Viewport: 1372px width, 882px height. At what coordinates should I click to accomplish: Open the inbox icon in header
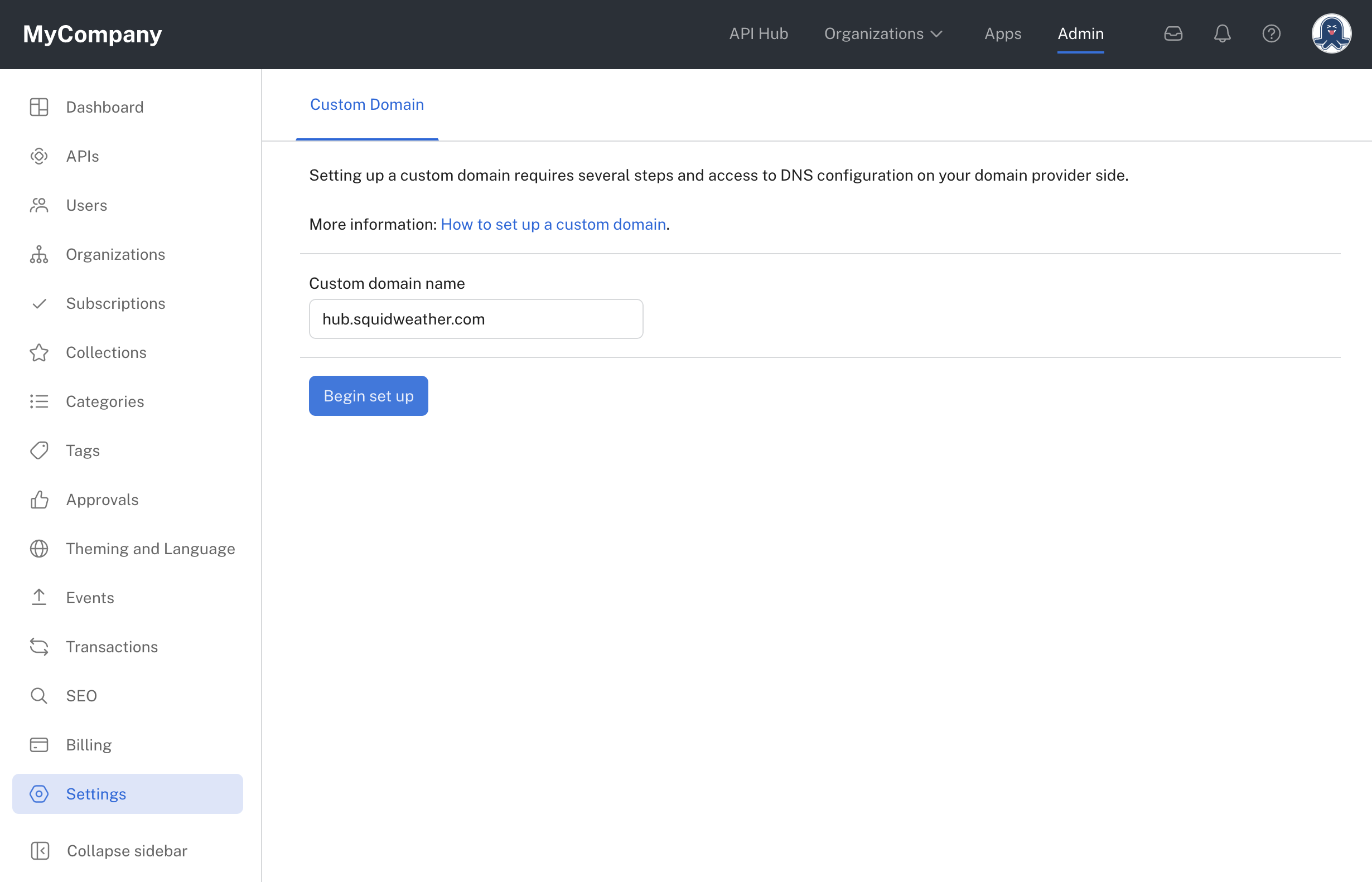coord(1173,34)
